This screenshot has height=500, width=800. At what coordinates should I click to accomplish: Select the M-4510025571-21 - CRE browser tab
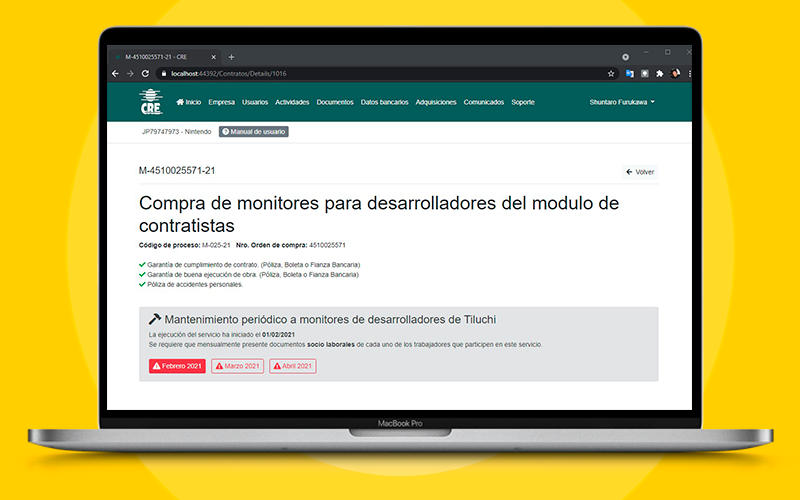(163, 57)
